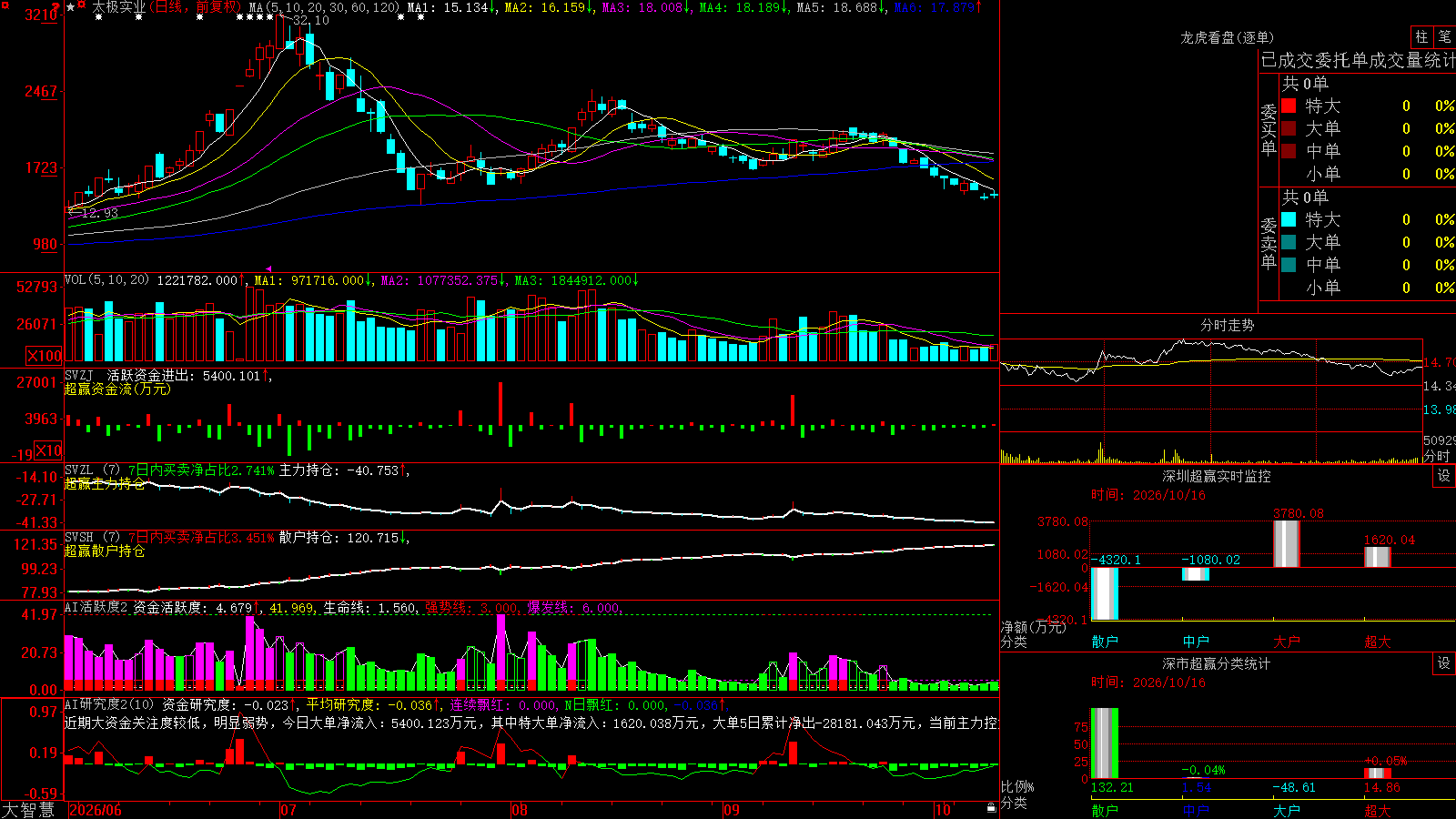Click the 深市超赢分类统计 panel title

[1216, 663]
